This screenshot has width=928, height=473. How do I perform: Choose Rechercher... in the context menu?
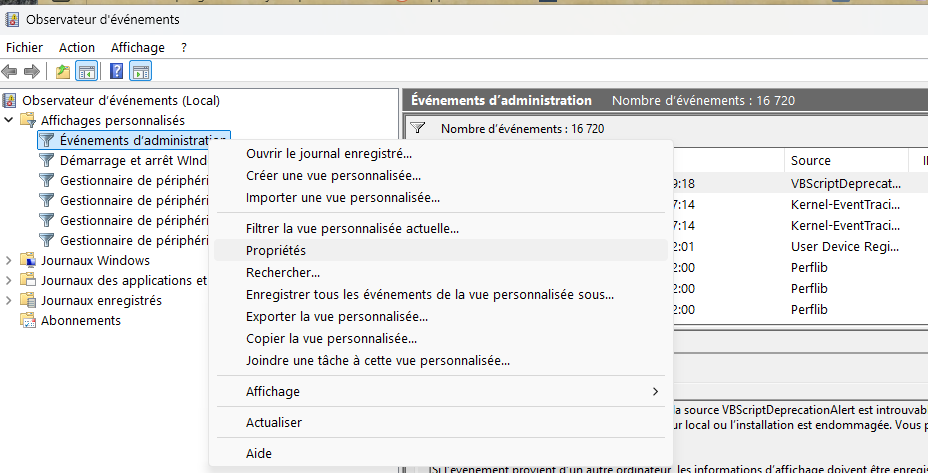point(442,273)
